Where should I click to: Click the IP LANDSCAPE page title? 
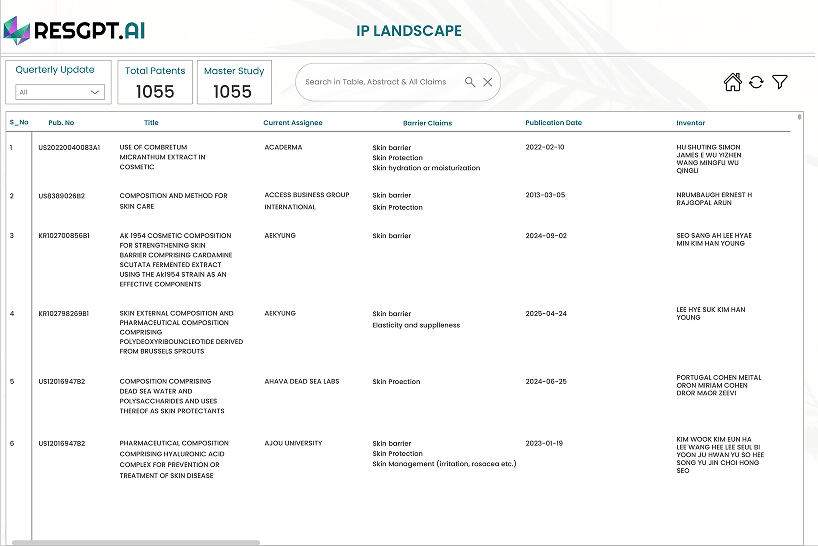409,31
